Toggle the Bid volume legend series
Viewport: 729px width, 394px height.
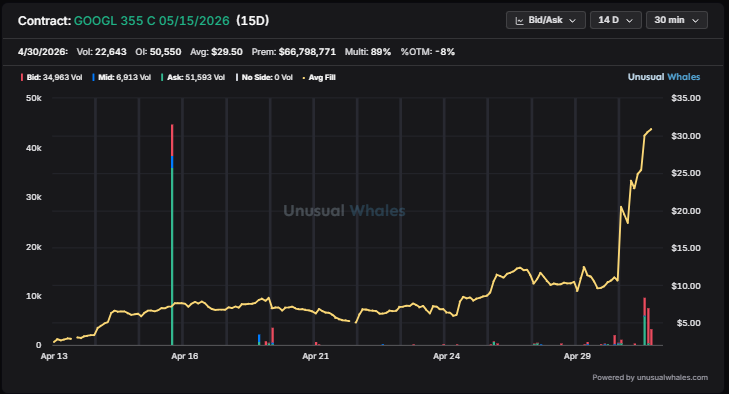(x=52, y=77)
